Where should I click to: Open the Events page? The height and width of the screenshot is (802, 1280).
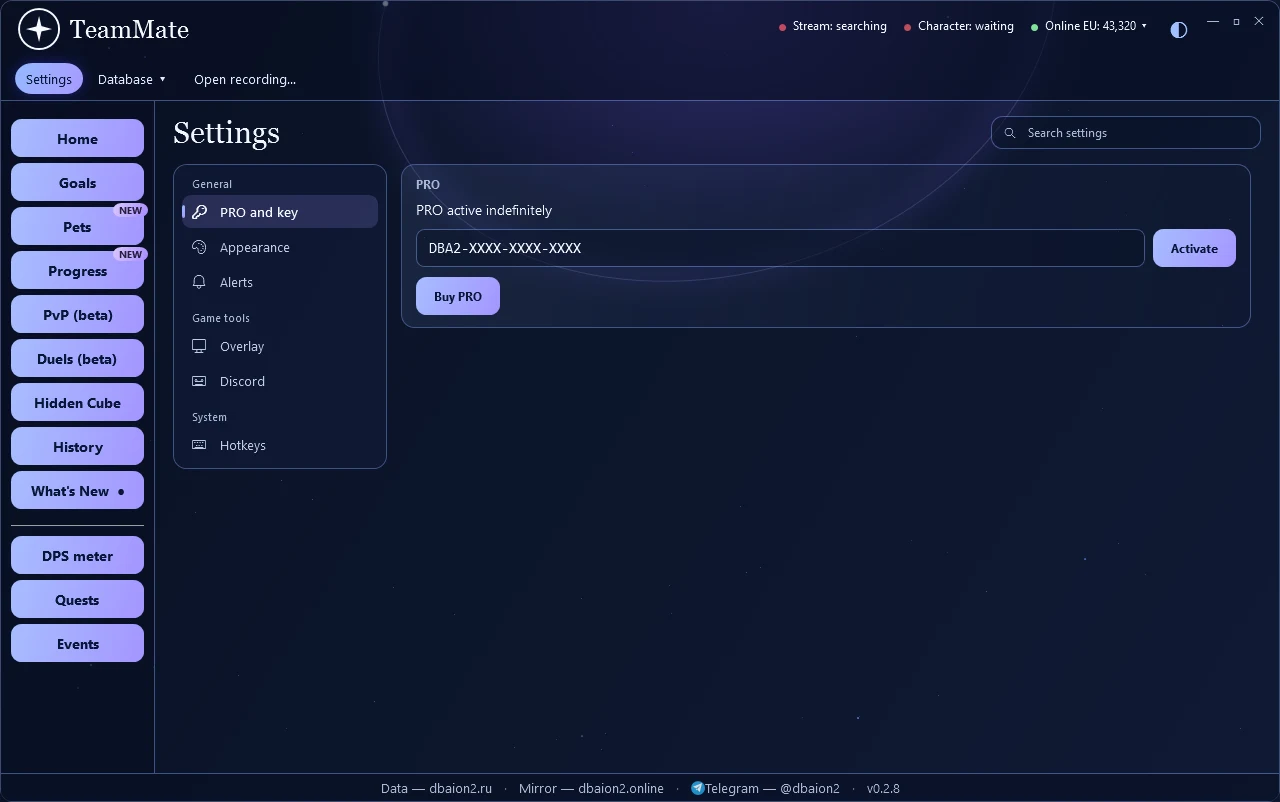pos(77,644)
